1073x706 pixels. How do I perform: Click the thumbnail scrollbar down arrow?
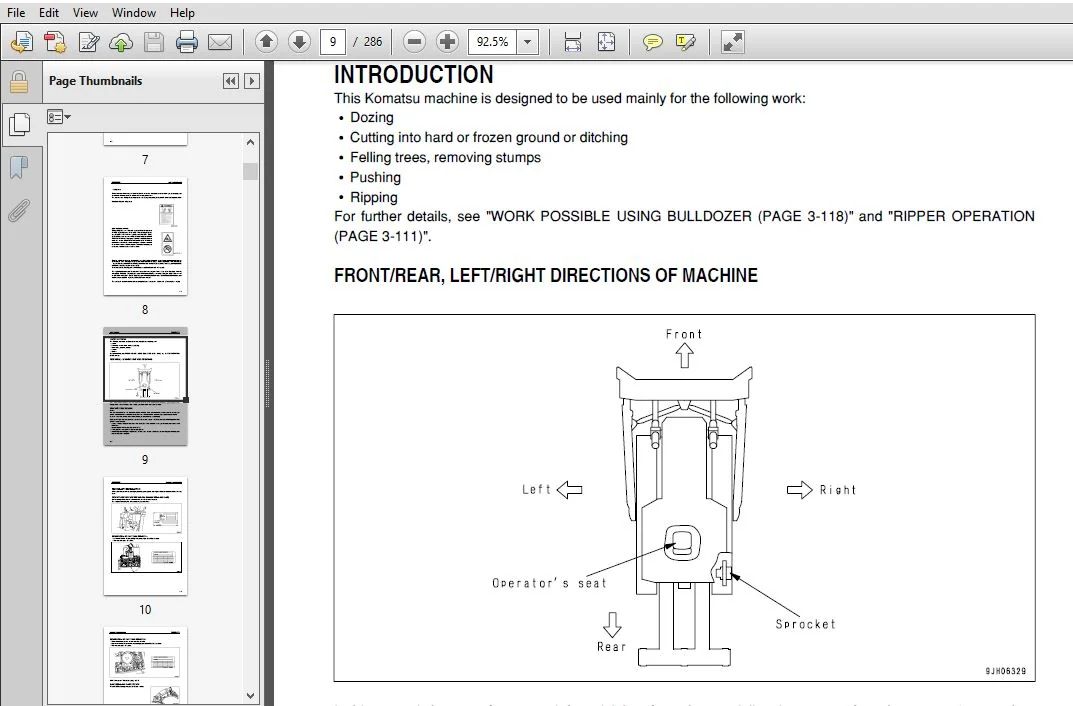click(250, 696)
